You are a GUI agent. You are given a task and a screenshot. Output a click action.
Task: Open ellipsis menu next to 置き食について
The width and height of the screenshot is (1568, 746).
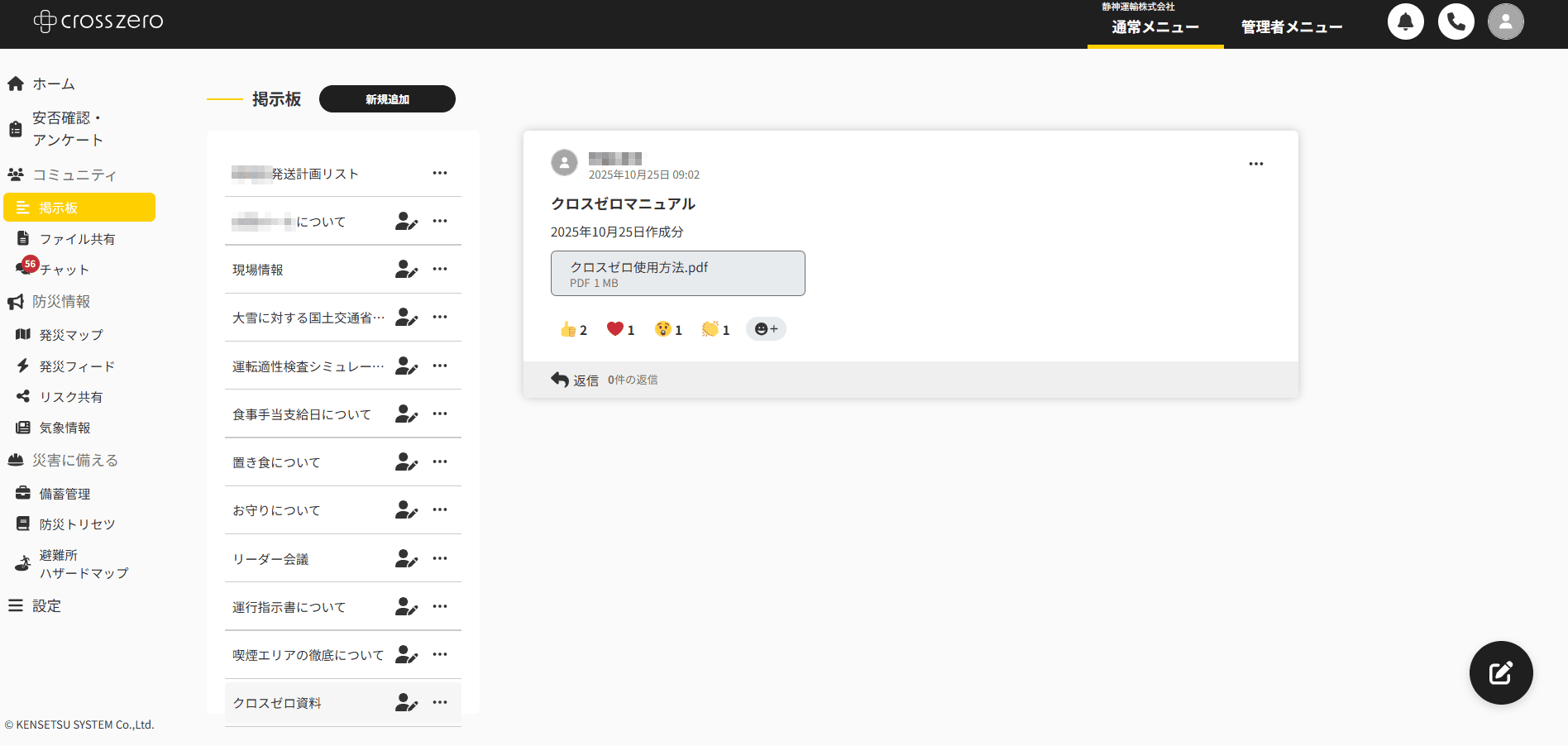click(440, 461)
